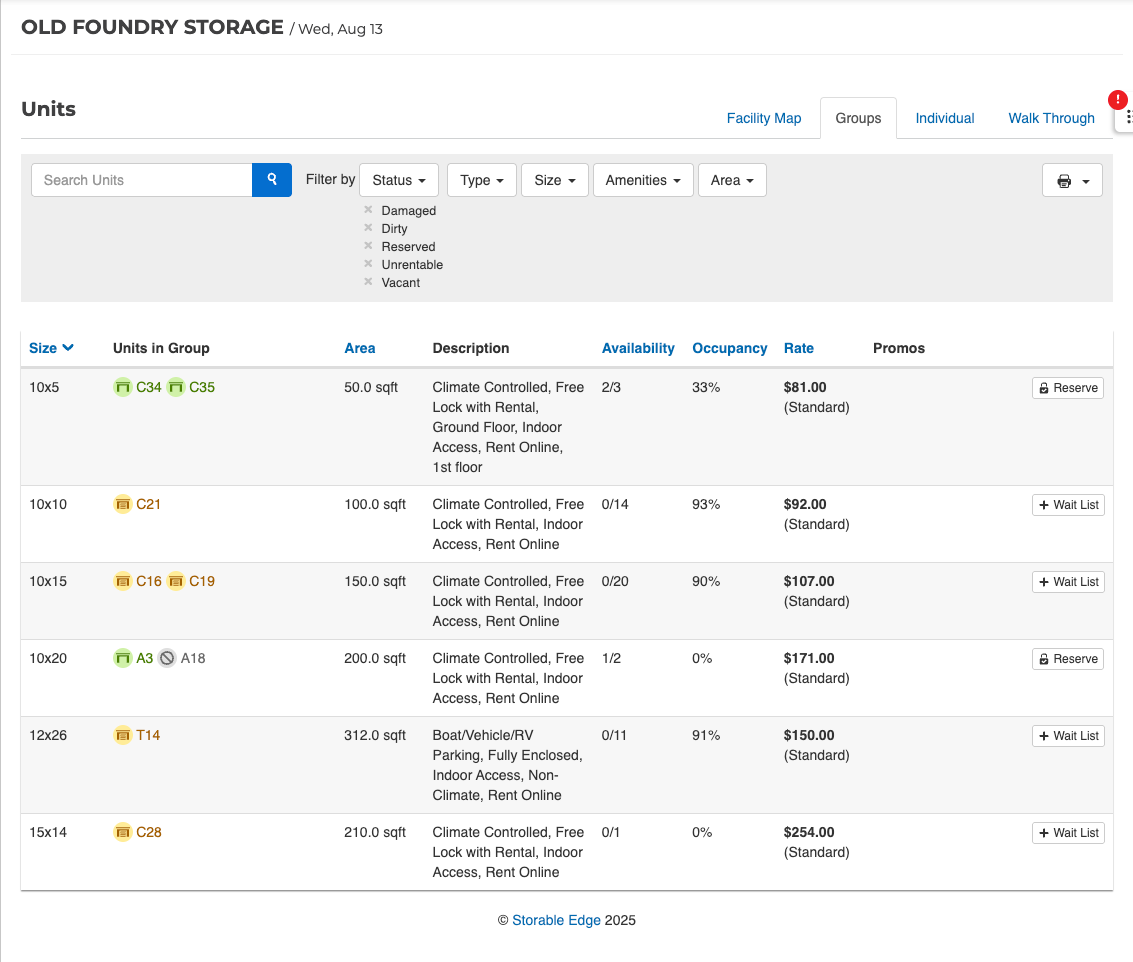Click the green A3 unit icon
Viewport: 1133px width, 962px height.
click(x=123, y=659)
